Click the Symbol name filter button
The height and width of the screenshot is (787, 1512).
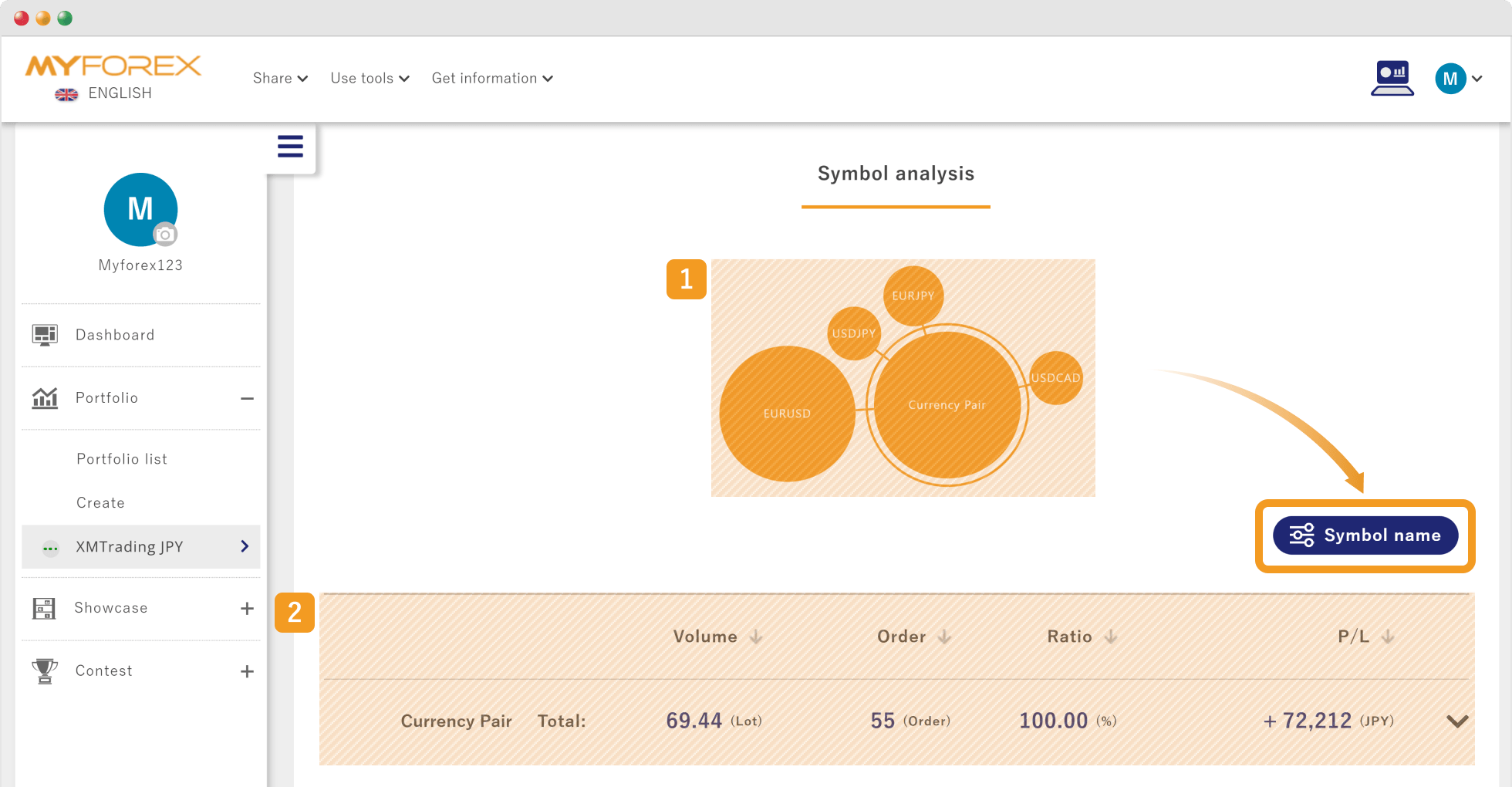click(x=1365, y=535)
